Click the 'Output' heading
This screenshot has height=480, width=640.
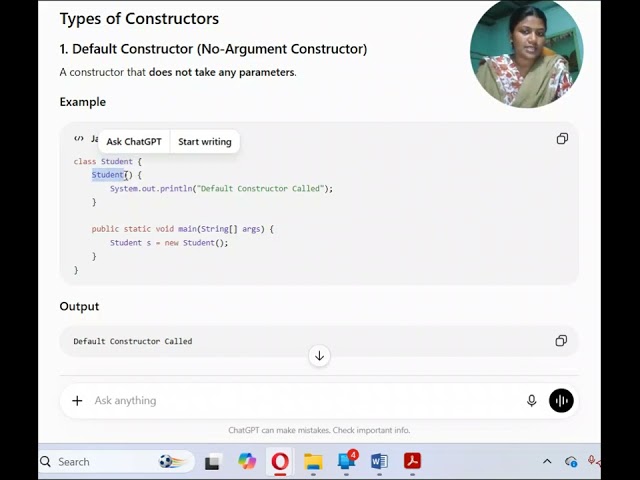click(79, 307)
